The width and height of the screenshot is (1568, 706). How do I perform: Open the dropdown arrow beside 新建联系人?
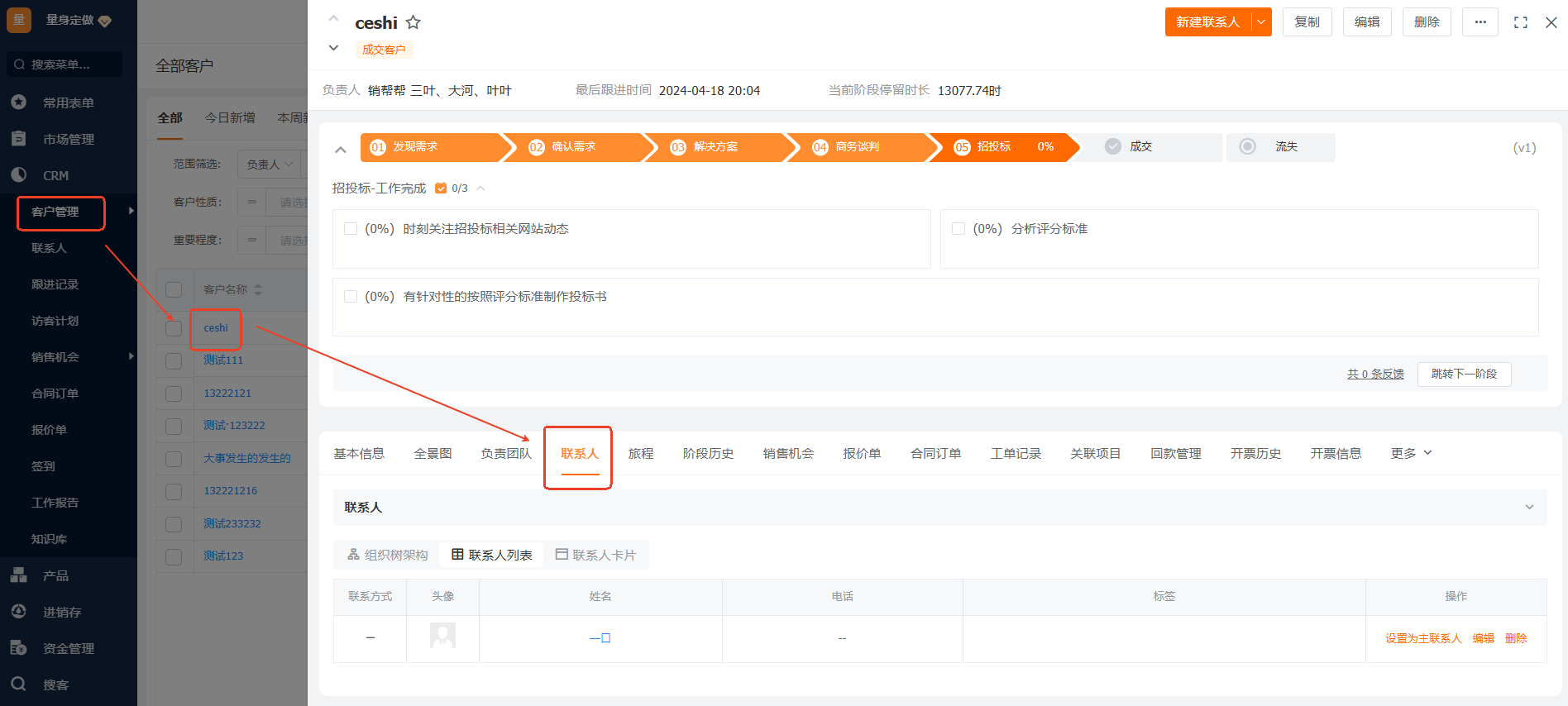(x=1261, y=22)
